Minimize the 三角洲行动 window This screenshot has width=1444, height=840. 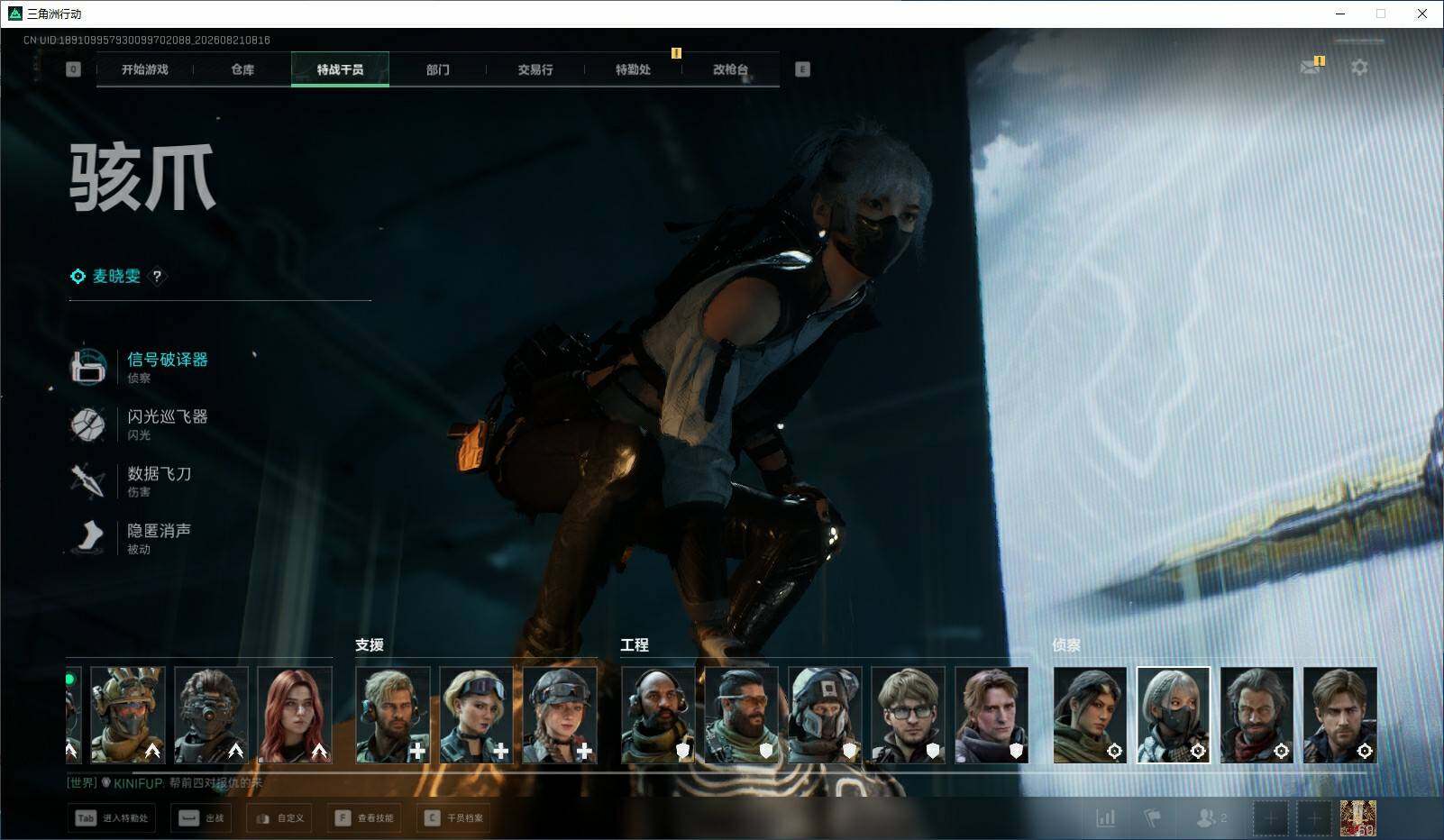[x=1340, y=14]
